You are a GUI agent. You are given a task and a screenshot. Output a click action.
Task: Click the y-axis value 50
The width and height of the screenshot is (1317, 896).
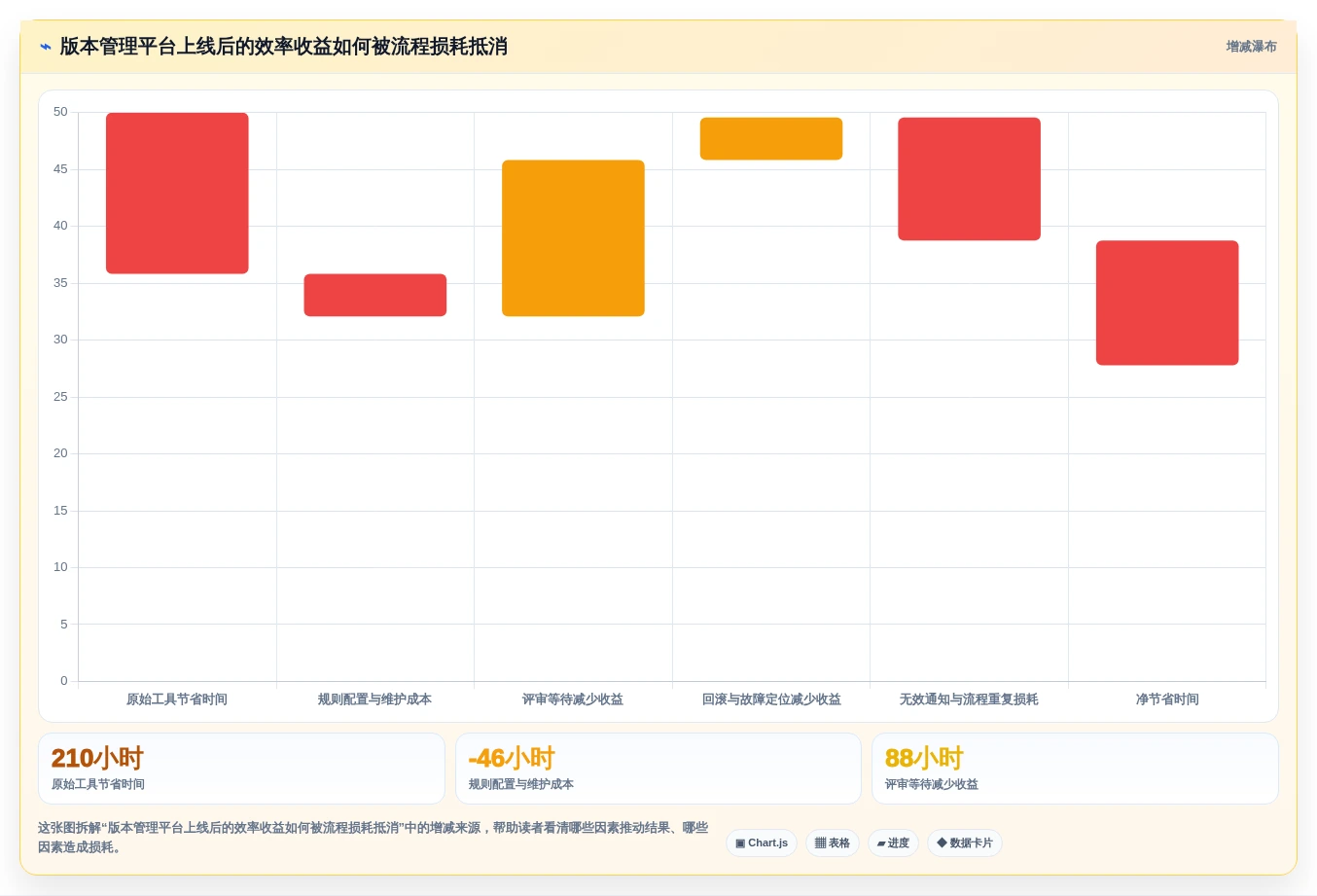coord(60,112)
